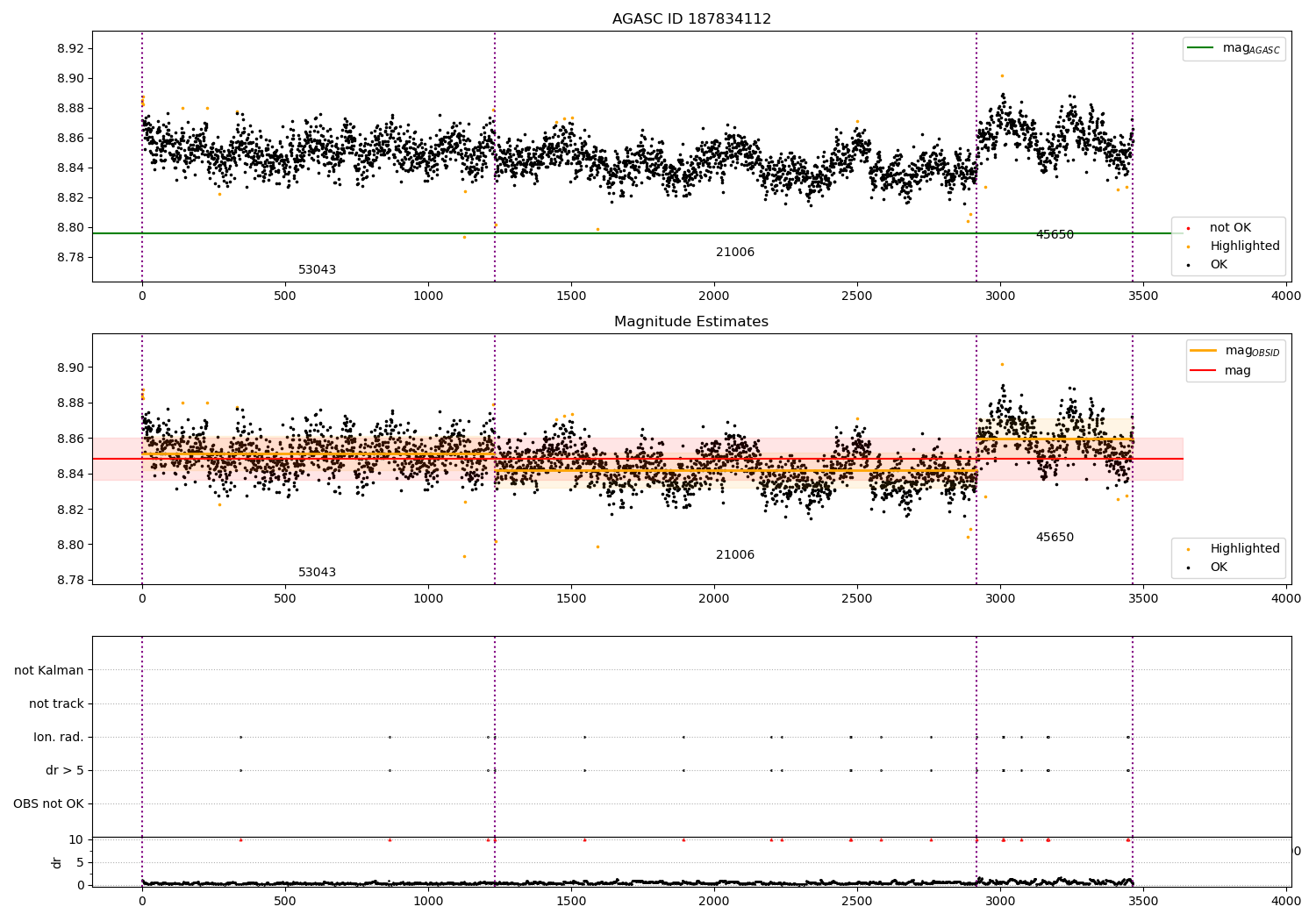The image size is (1316, 921).
Task: Click the 45650 label in AGASC ID plot
Action: point(1055,234)
